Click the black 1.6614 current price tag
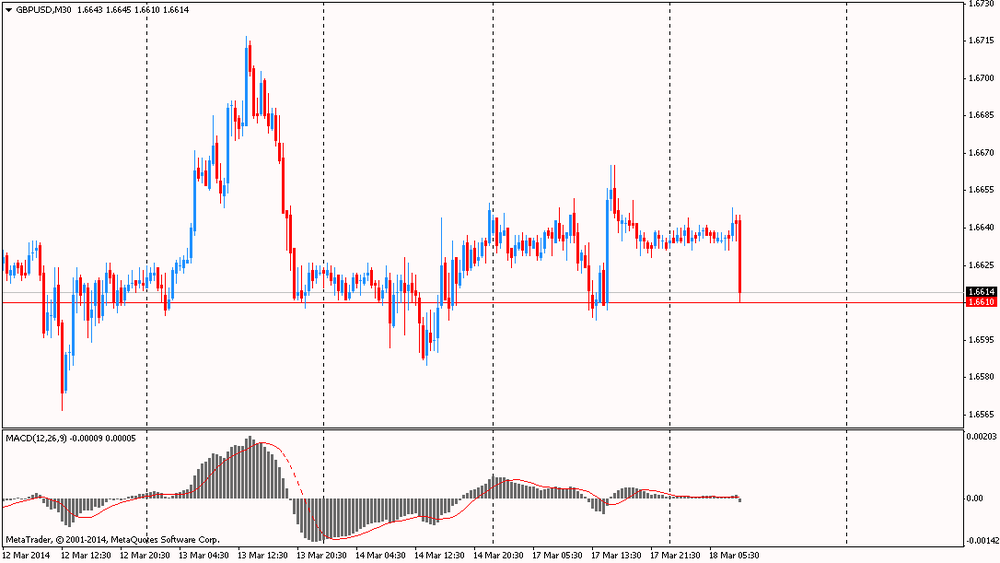Image resolution: width=1000 pixels, height=563 pixels. pyautogui.click(x=981, y=292)
